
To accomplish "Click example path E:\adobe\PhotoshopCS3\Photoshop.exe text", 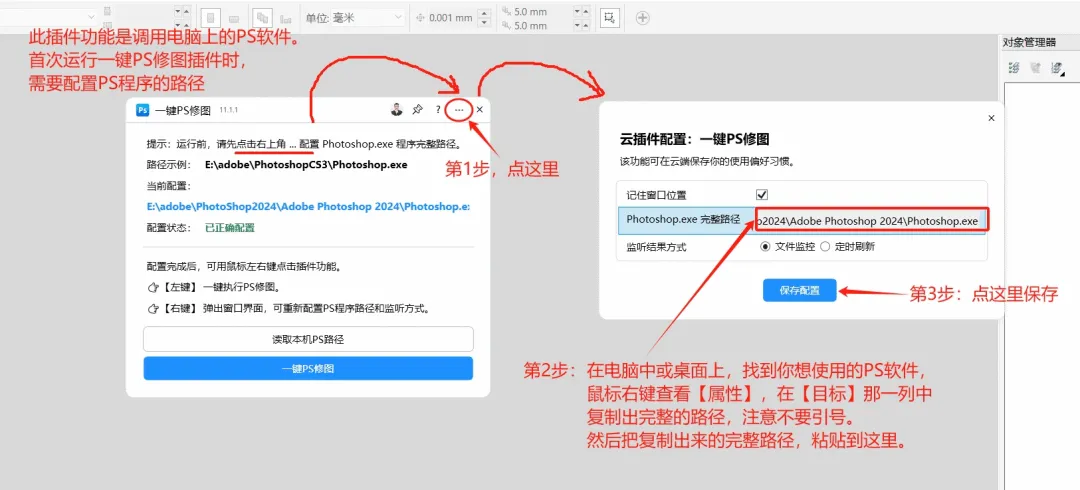I will [307, 165].
